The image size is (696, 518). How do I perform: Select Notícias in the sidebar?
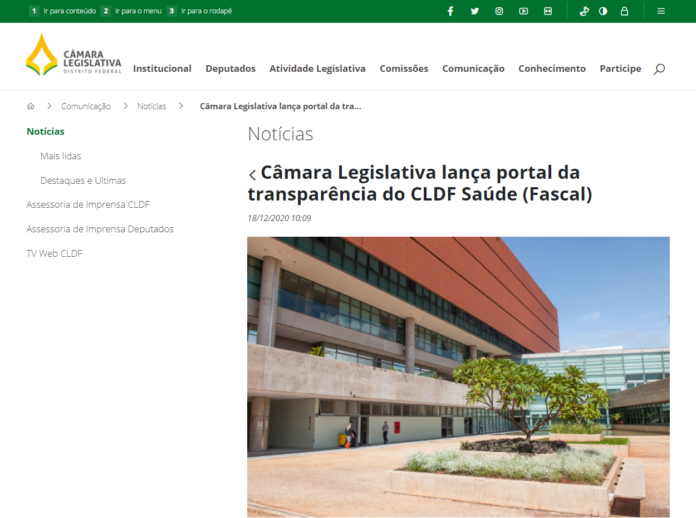click(x=45, y=131)
